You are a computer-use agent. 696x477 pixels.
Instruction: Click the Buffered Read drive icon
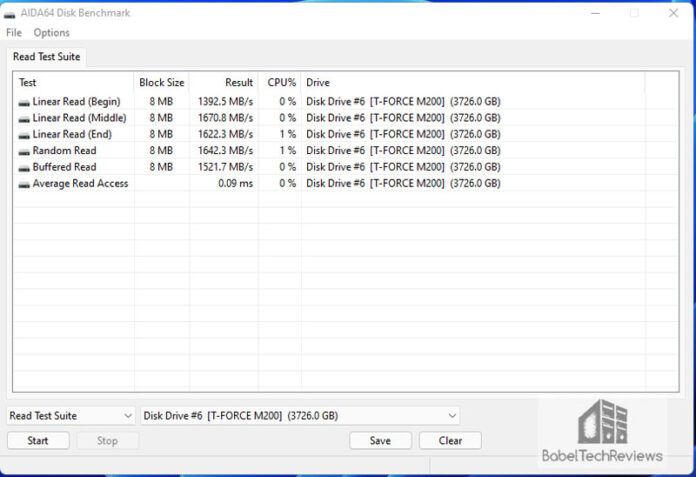pos(24,168)
